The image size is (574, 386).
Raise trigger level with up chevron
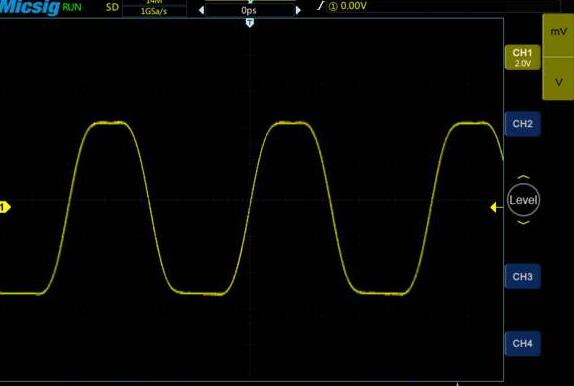click(523, 177)
